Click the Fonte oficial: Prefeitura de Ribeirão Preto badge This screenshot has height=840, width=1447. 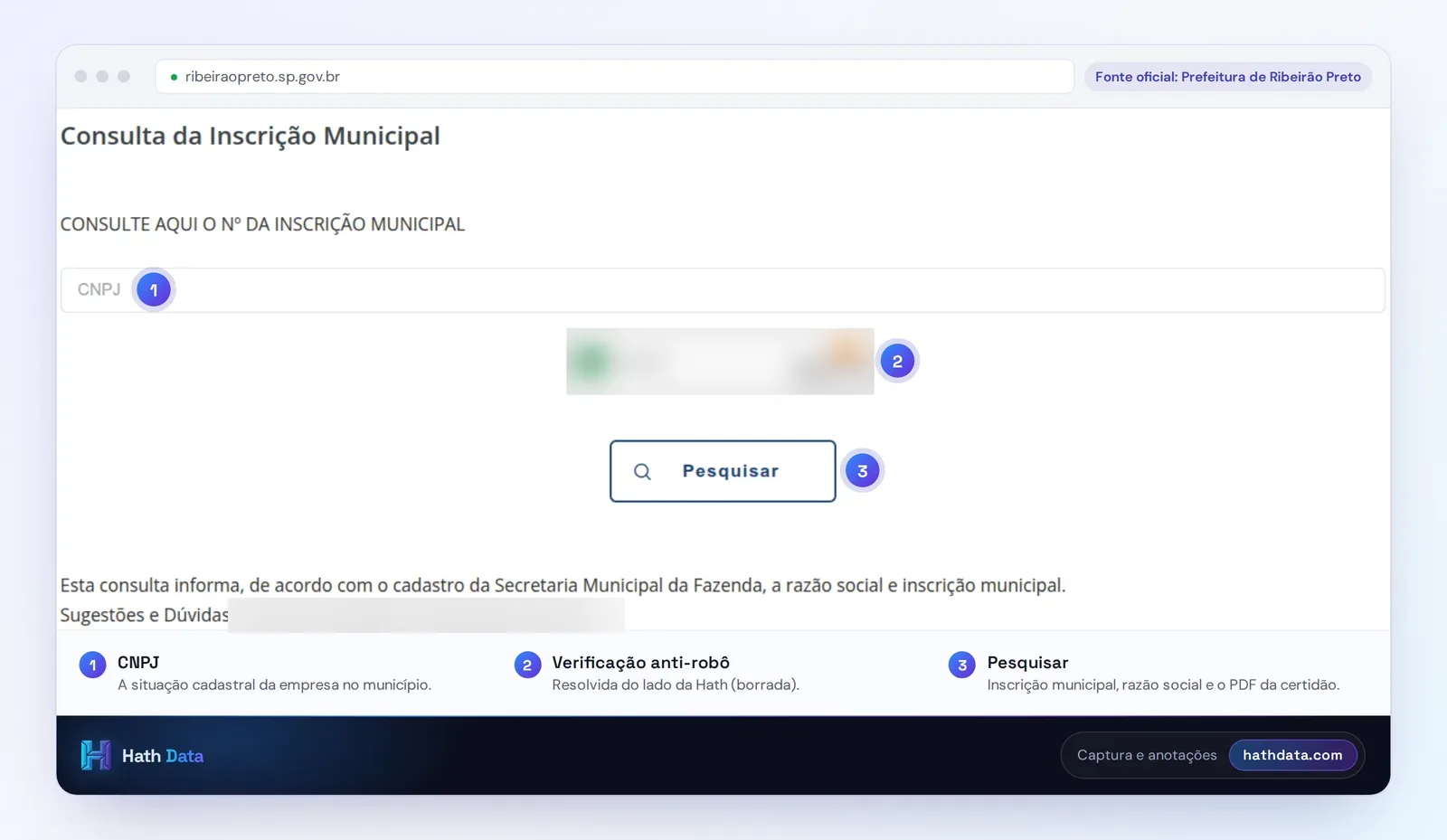click(x=1227, y=77)
